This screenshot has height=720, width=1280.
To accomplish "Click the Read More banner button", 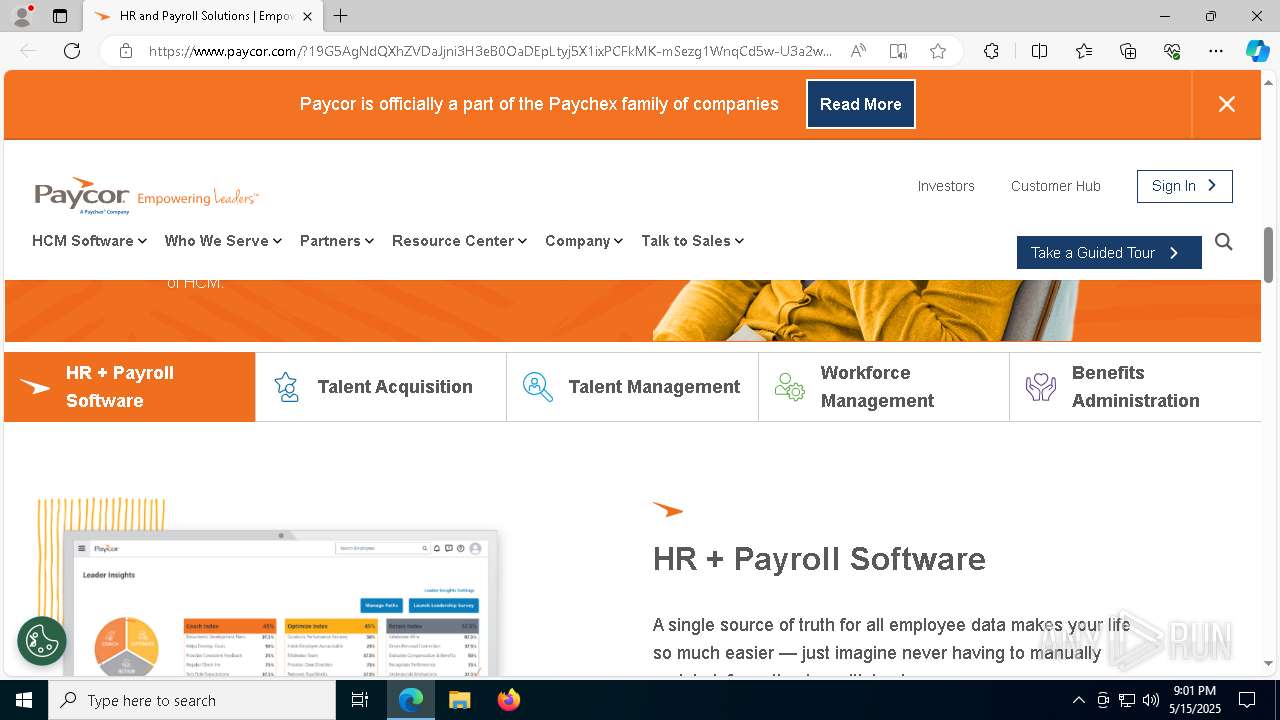I will point(861,104).
